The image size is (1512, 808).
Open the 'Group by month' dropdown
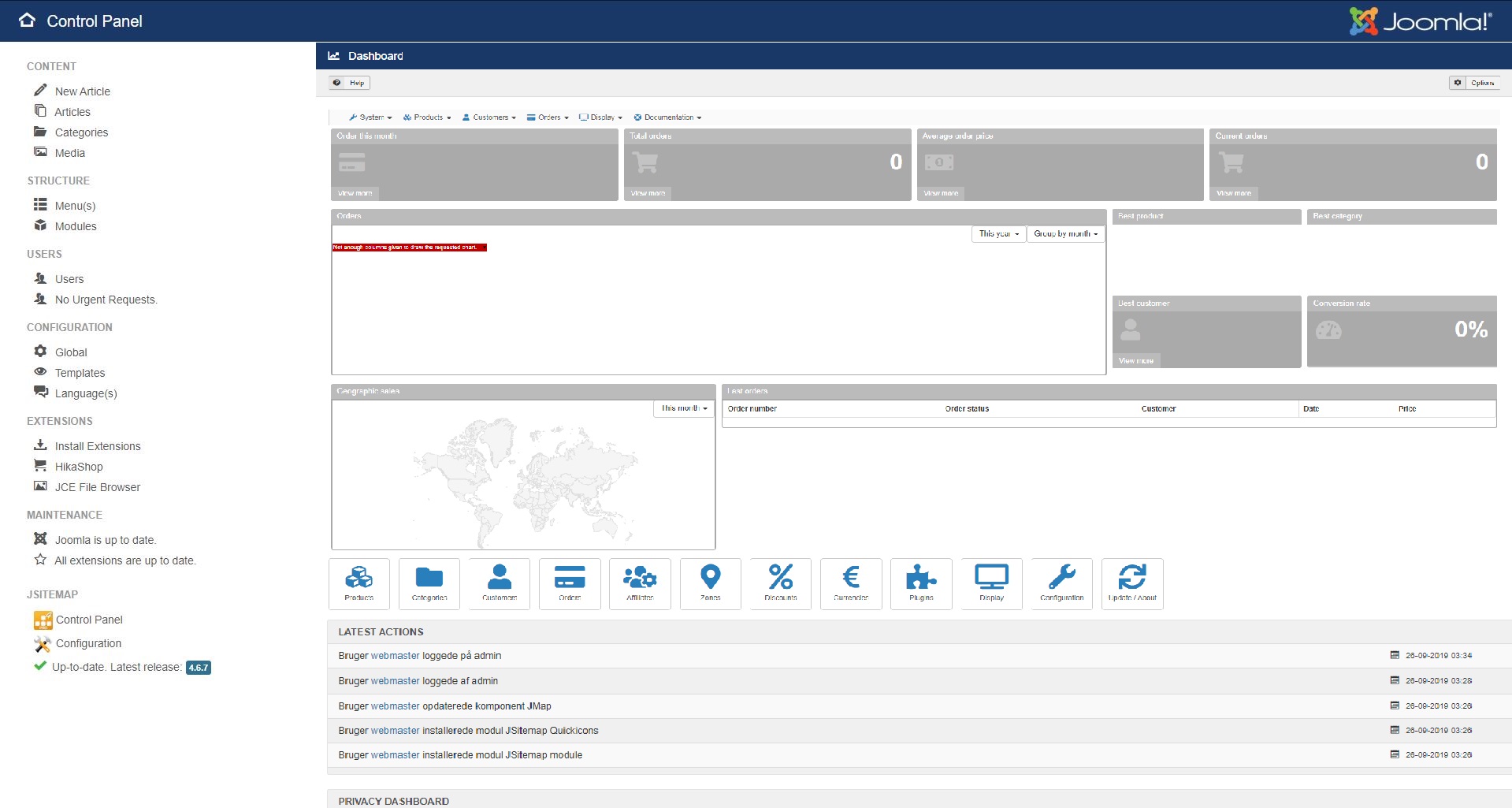pyautogui.click(x=1065, y=234)
